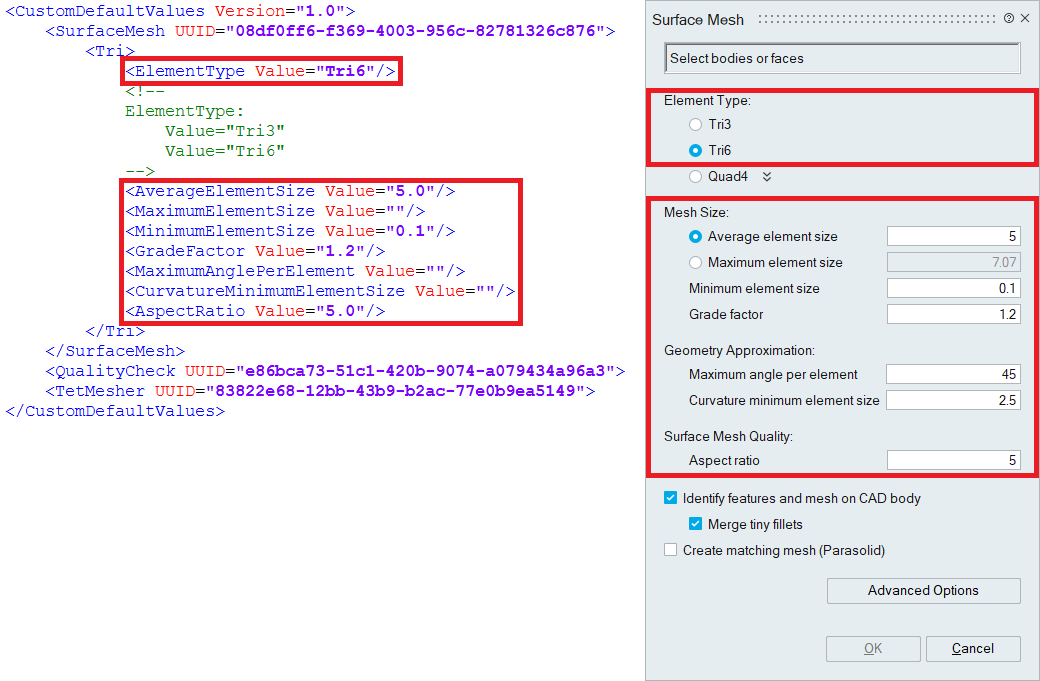Select Average element size option
The image size is (1040, 681).
[696, 237]
